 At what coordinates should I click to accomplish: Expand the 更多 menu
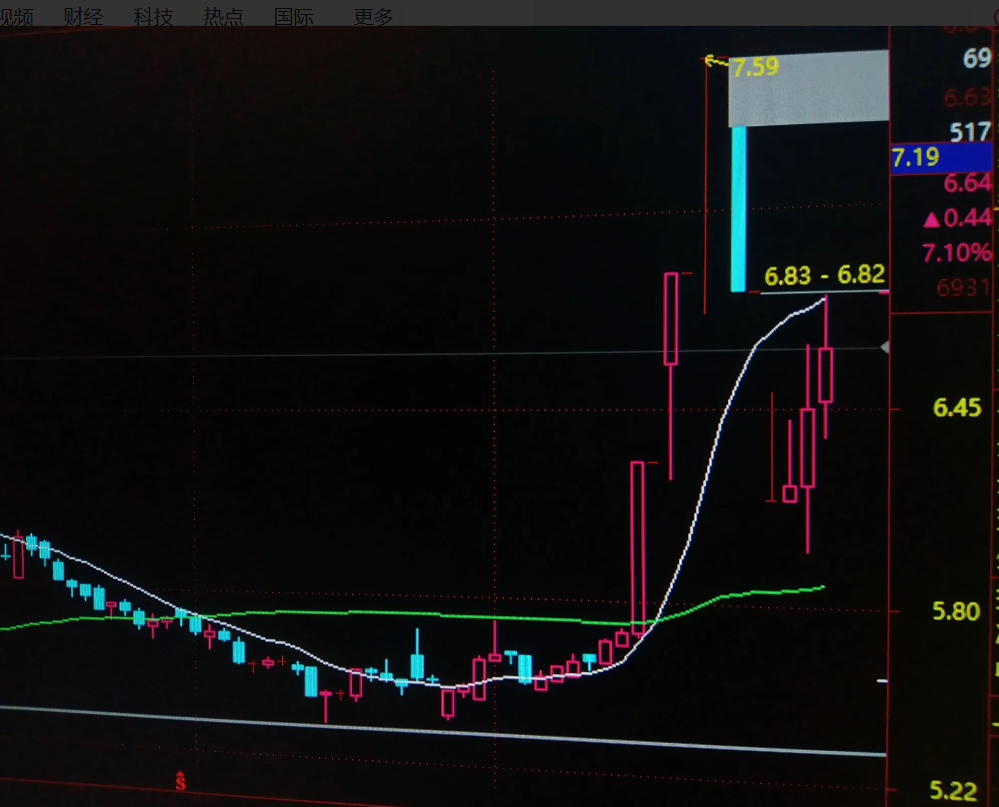(373, 16)
